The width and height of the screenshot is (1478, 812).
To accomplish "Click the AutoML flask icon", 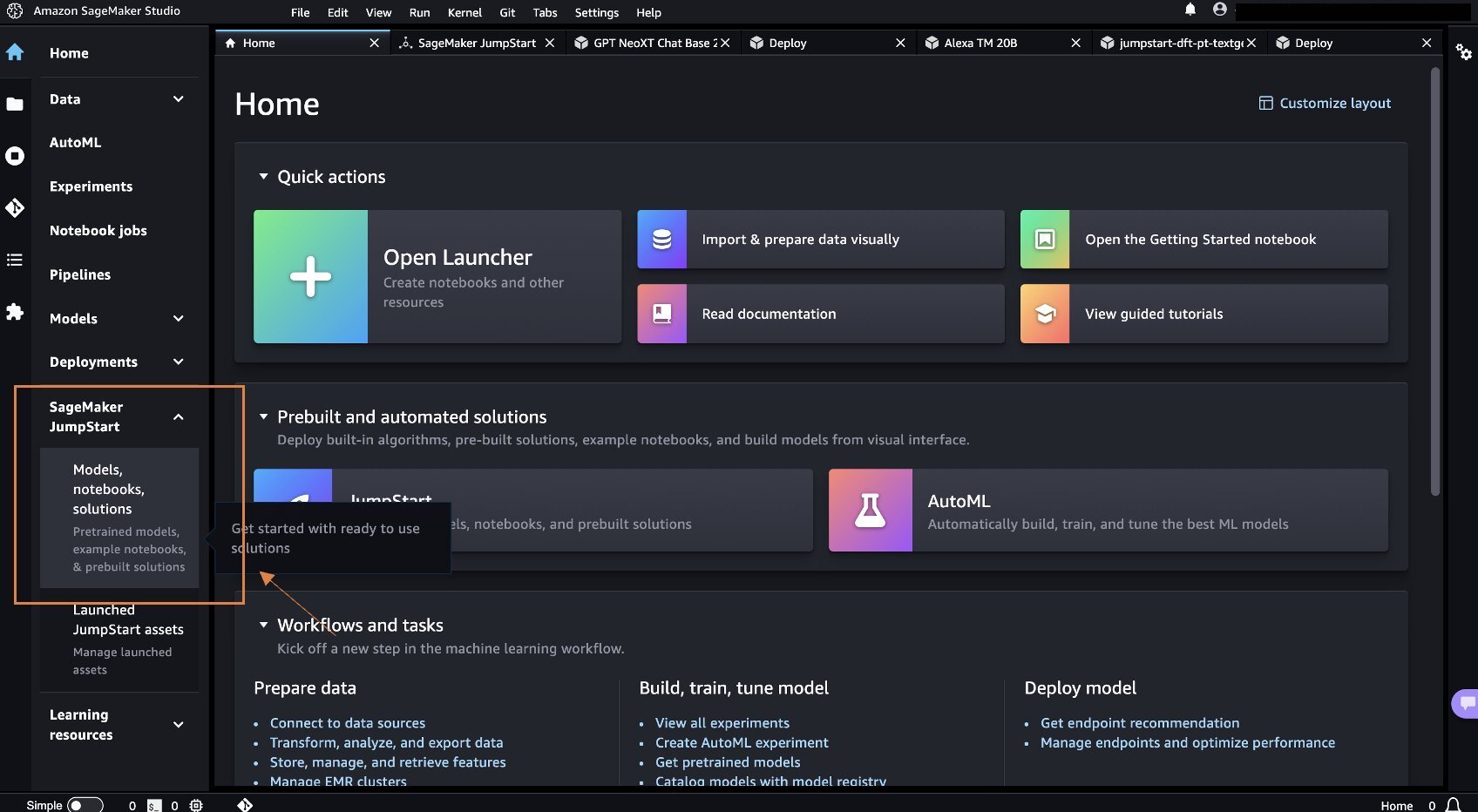I will pos(871,511).
